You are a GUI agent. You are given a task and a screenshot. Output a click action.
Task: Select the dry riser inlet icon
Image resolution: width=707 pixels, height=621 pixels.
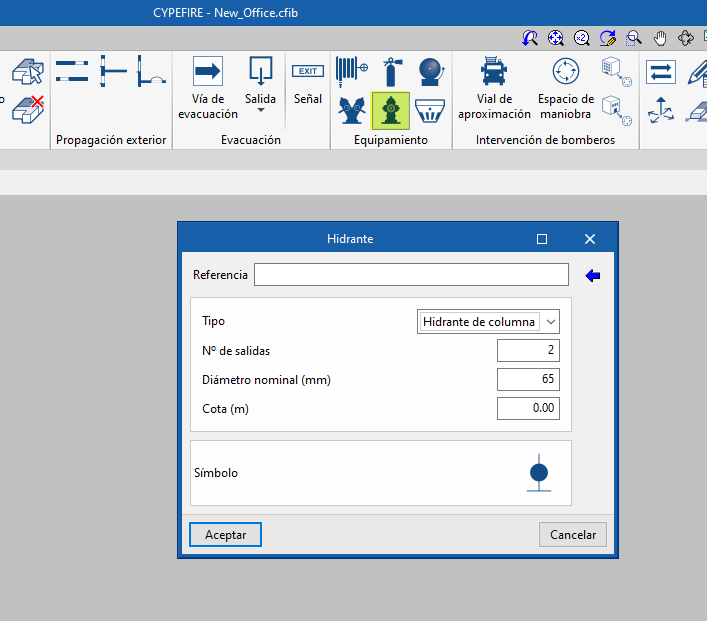click(x=351, y=110)
